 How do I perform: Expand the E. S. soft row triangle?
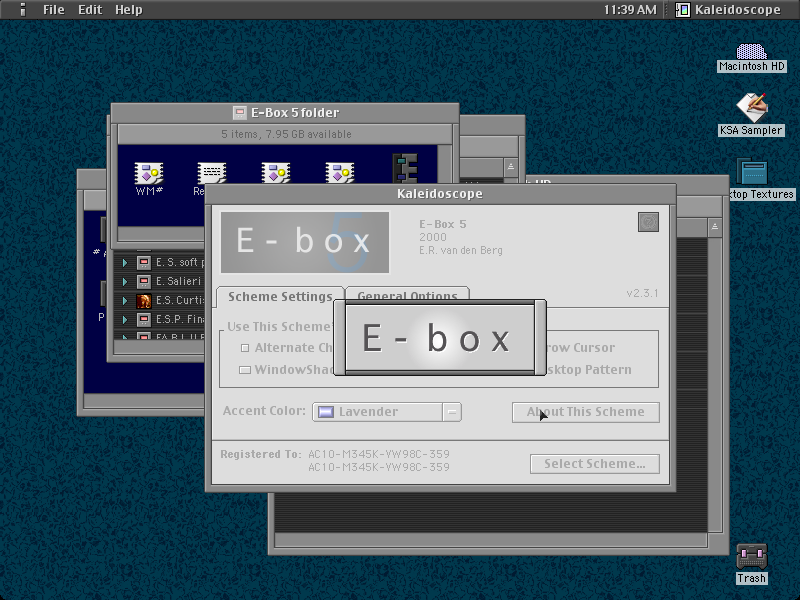(x=124, y=263)
